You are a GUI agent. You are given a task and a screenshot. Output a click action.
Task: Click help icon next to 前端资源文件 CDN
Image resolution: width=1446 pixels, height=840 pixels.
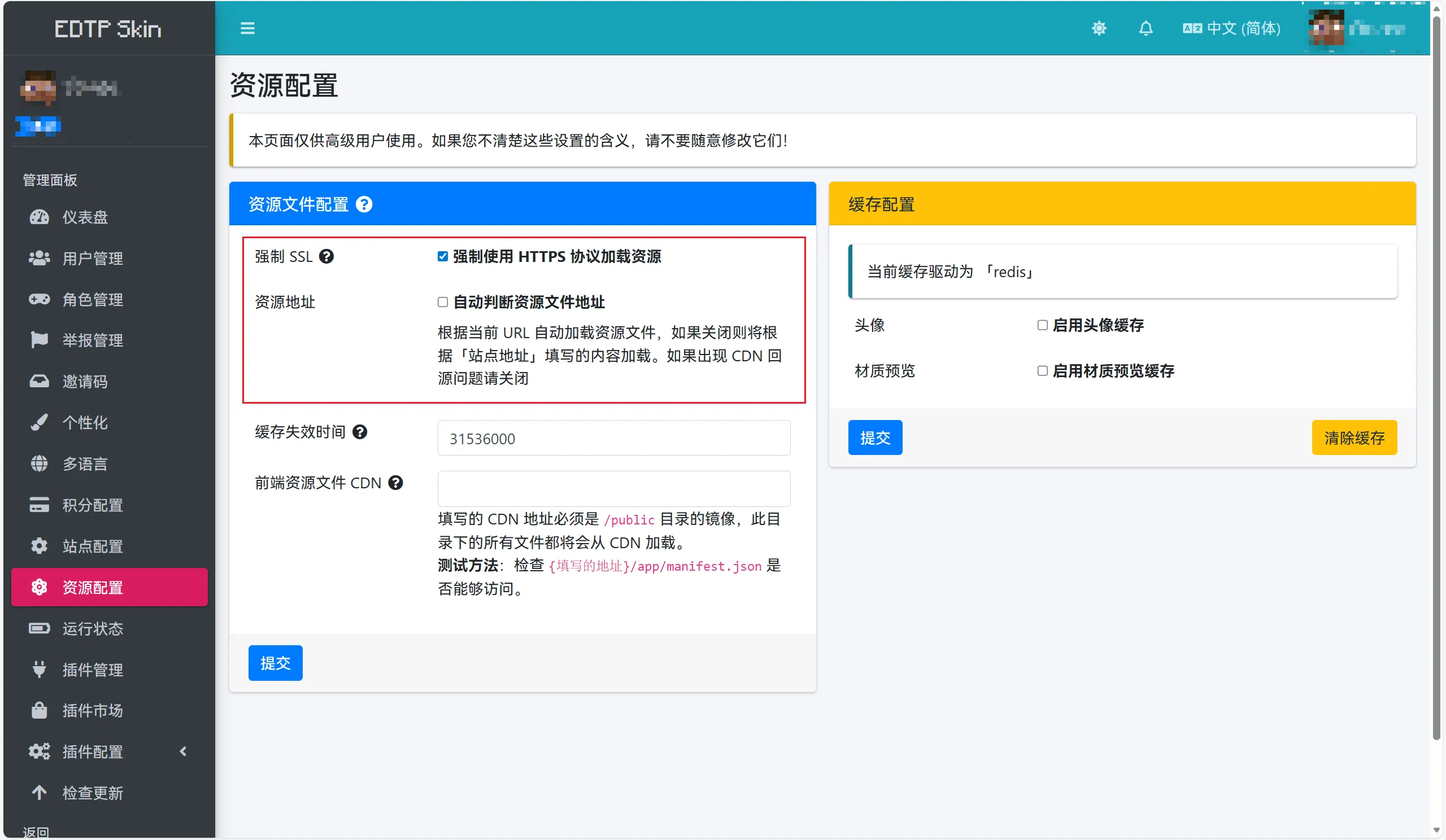click(395, 483)
